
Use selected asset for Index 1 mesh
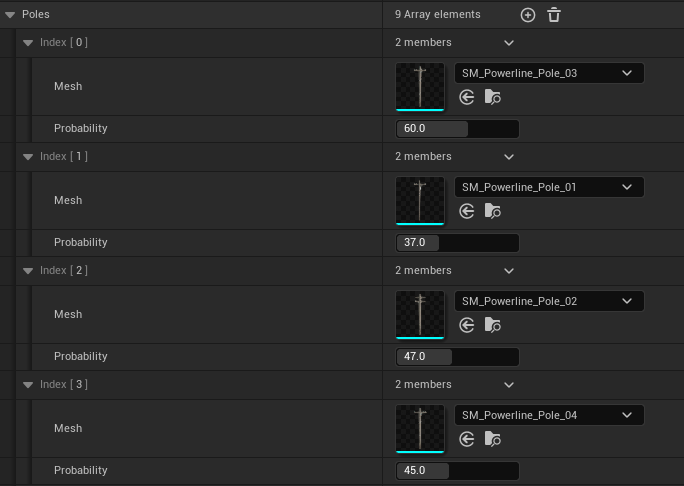pyautogui.click(x=467, y=211)
